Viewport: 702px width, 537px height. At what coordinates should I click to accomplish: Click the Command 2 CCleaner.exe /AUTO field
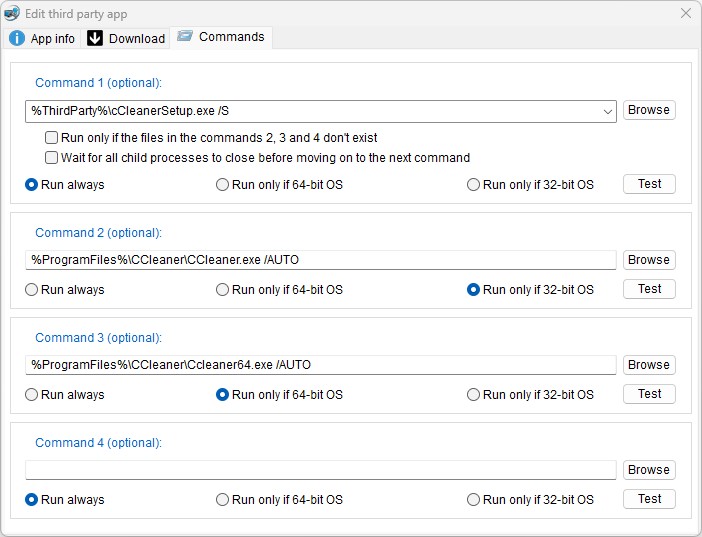[321, 260]
